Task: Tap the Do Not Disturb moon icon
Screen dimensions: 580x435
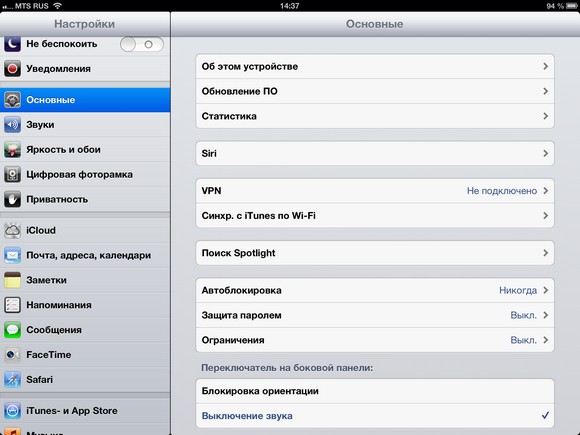Action: coord(12,44)
